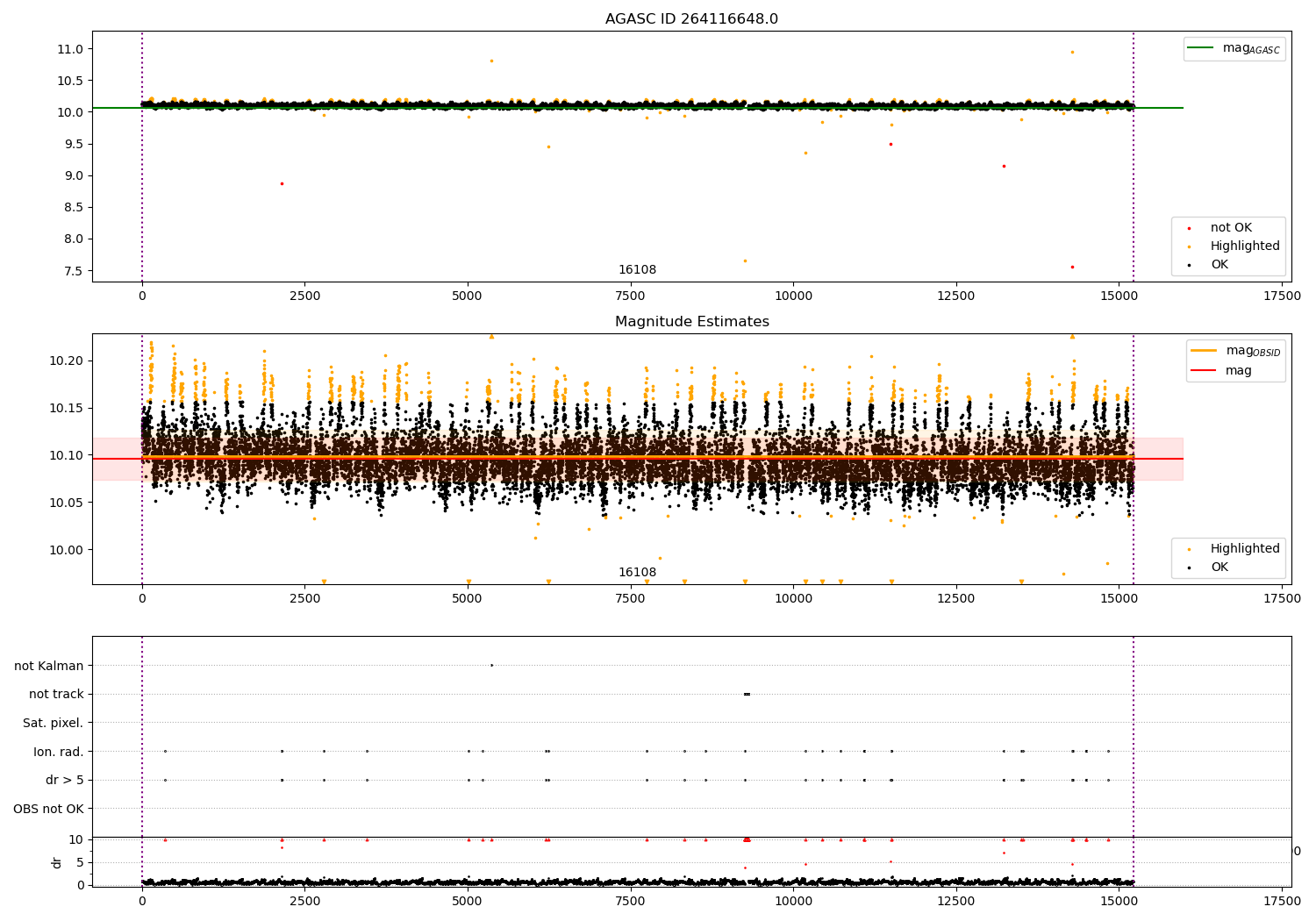Click the red 'mag' legend line sample

(x=1203, y=370)
